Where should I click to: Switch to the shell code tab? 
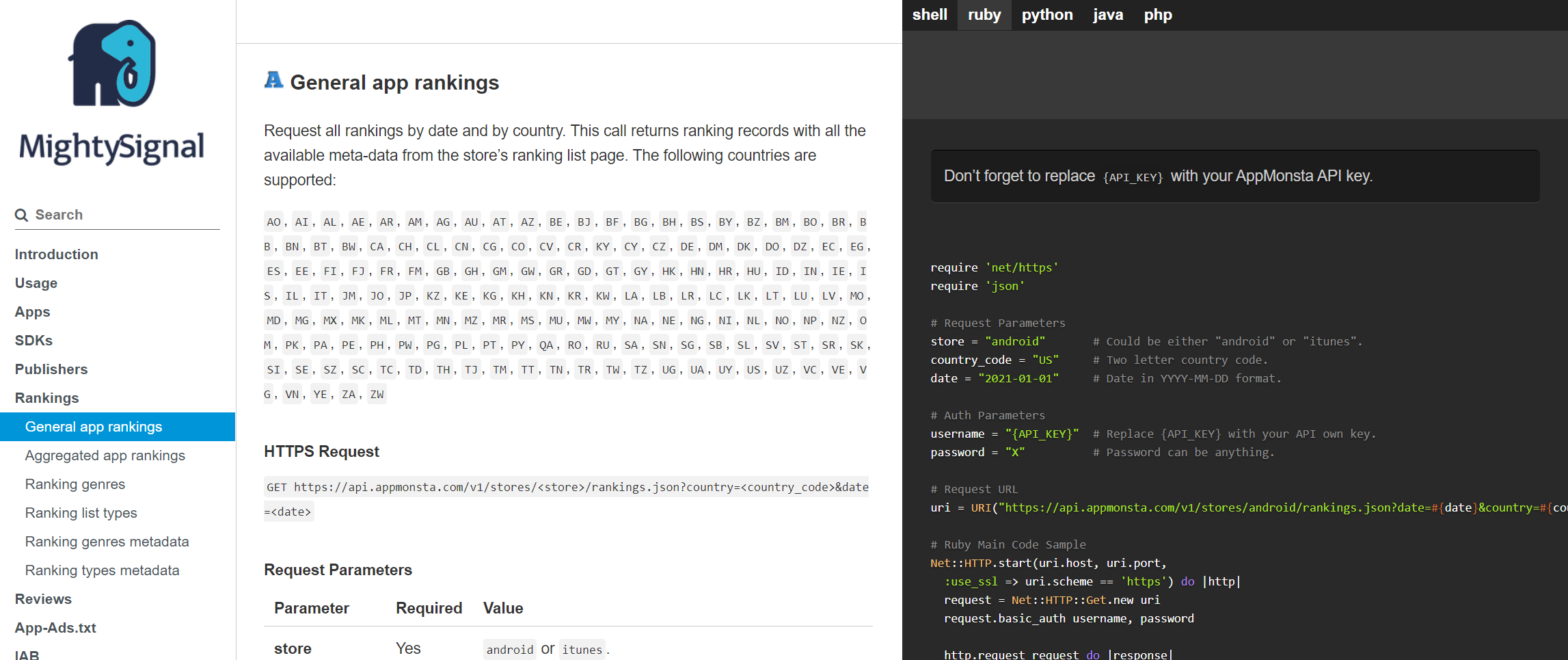tap(930, 14)
